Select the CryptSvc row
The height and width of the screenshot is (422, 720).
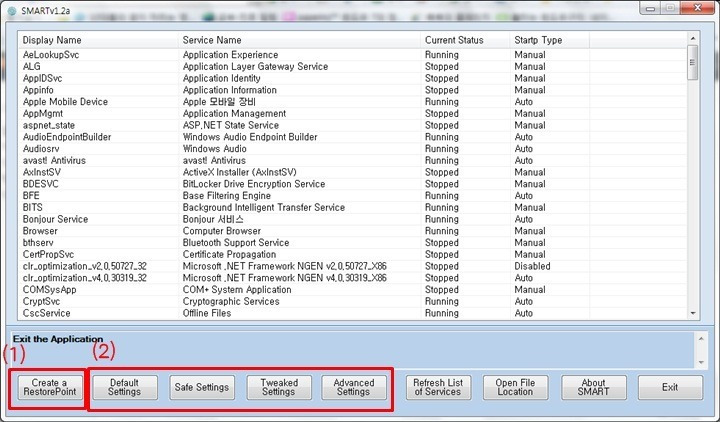pyautogui.click(x=352, y=301)
